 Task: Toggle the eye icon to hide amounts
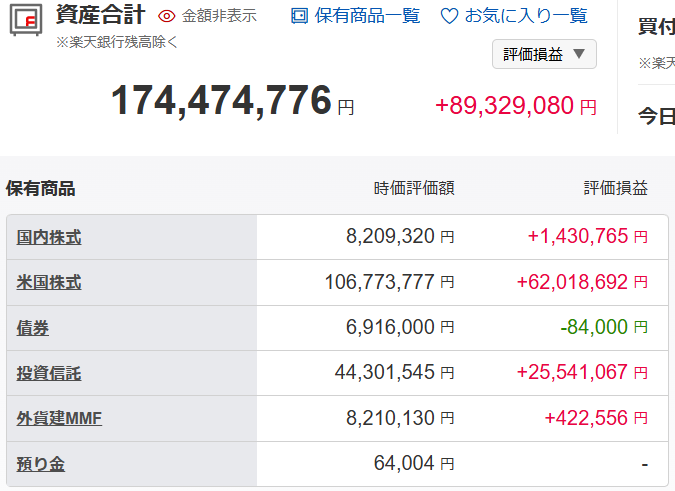point(167,16)
